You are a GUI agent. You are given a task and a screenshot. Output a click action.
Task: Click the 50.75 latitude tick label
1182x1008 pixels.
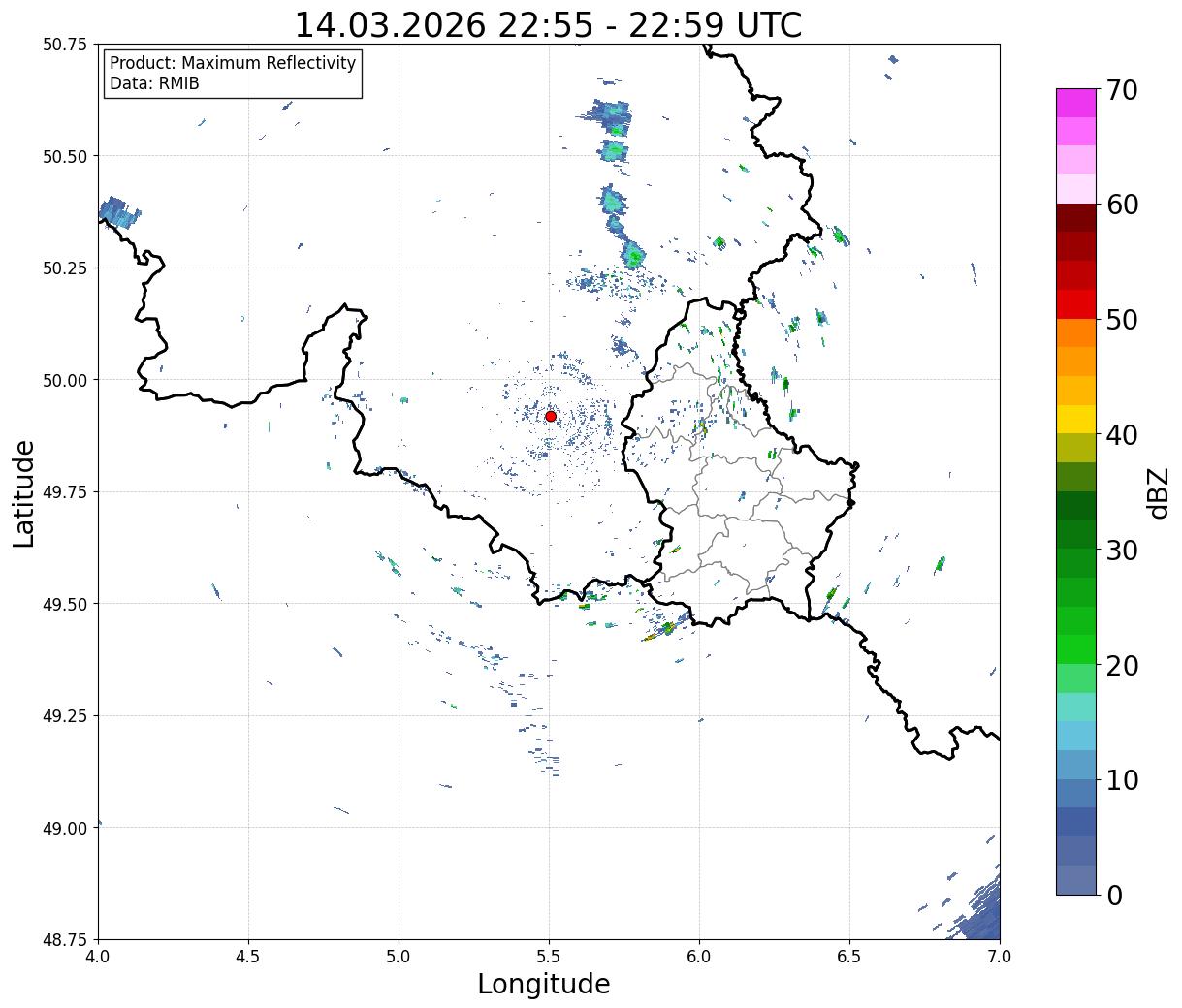pyautogui.click(x=65, y=45)
